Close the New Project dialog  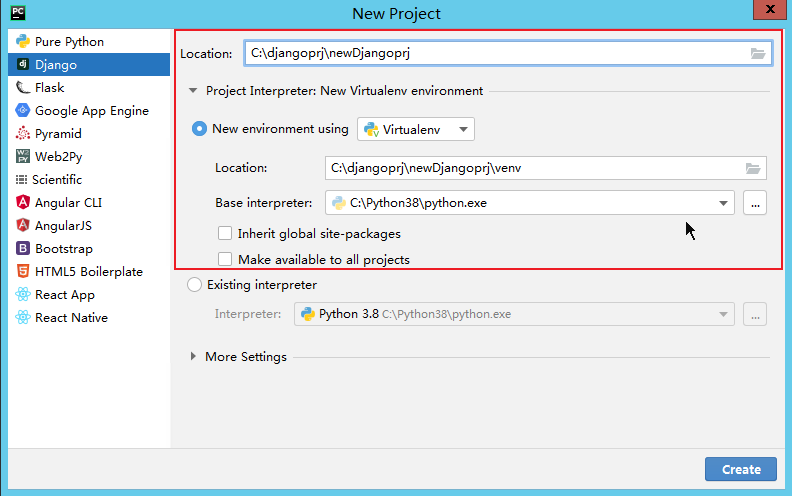tap(770, 9)
